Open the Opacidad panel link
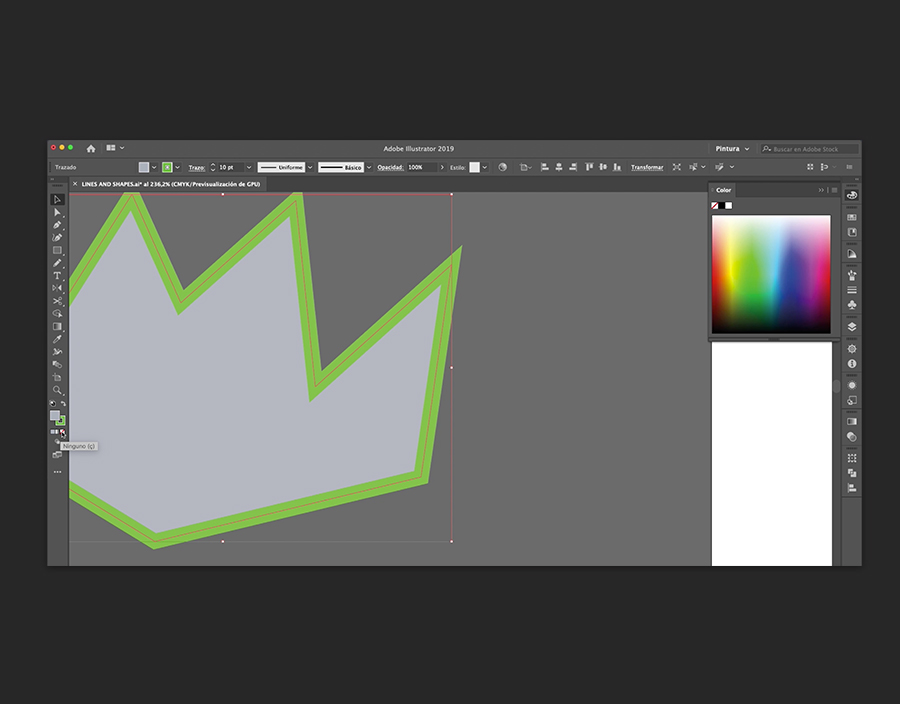900x704 pixels. 390,168
